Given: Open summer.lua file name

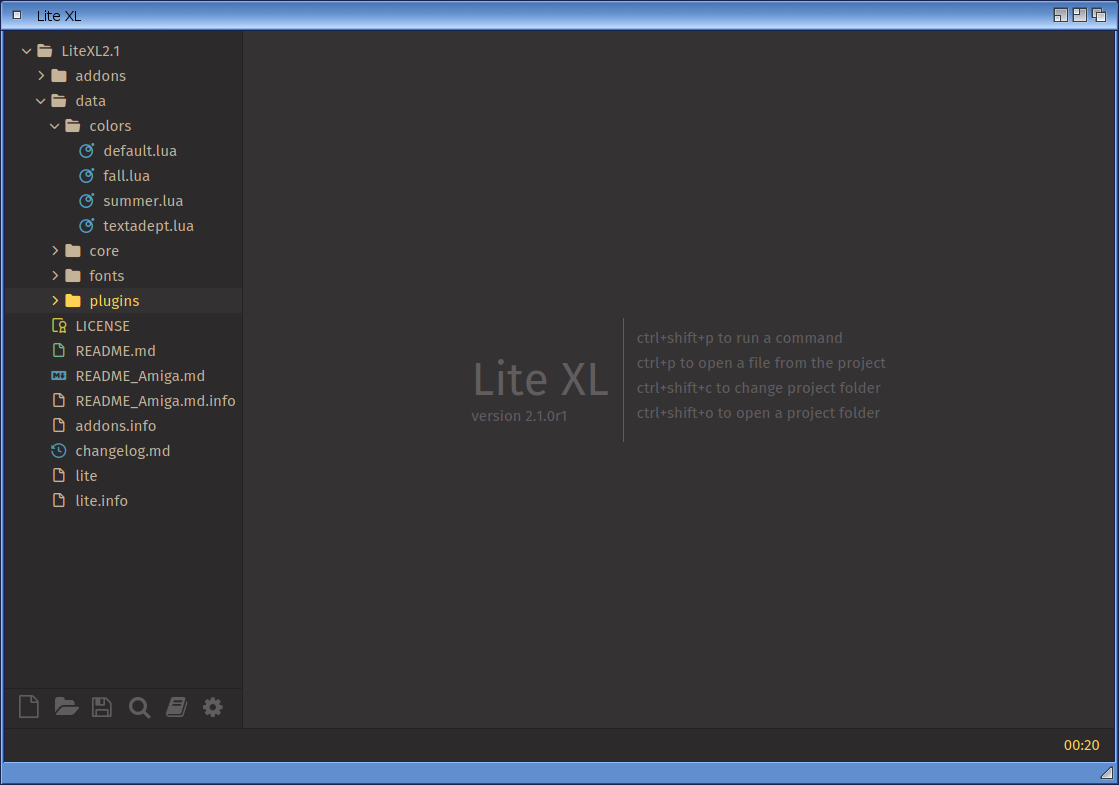Looking at the screenshot, I should tap(143, 201).
